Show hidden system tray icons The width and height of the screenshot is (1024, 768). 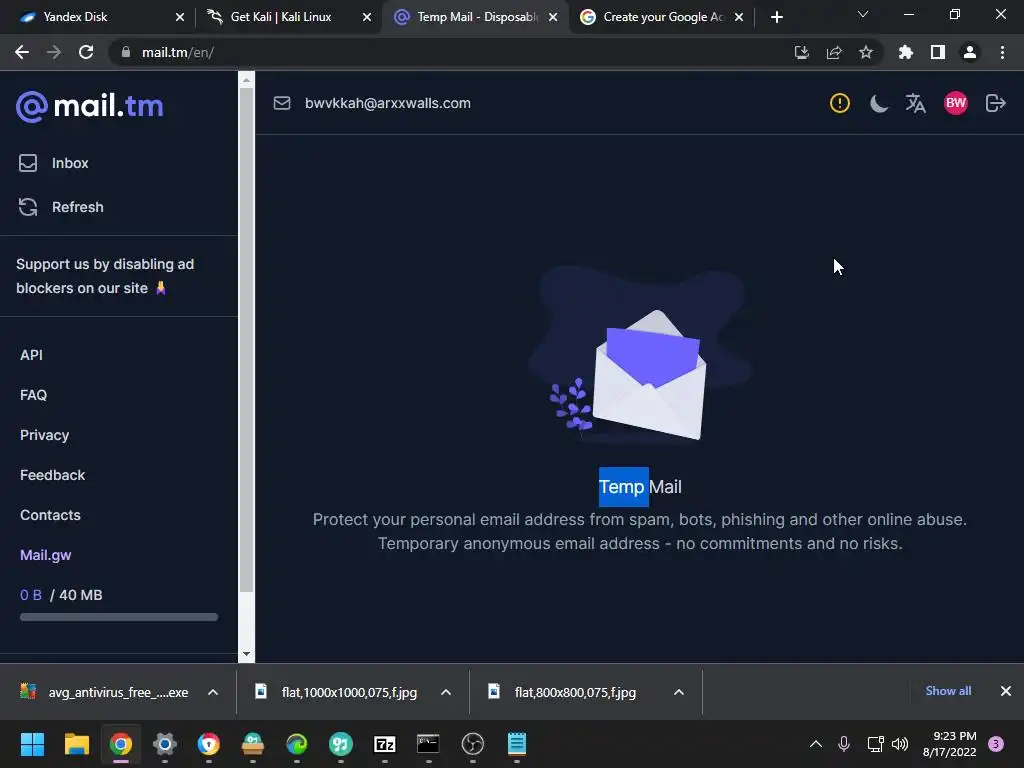tap(816, 744)
